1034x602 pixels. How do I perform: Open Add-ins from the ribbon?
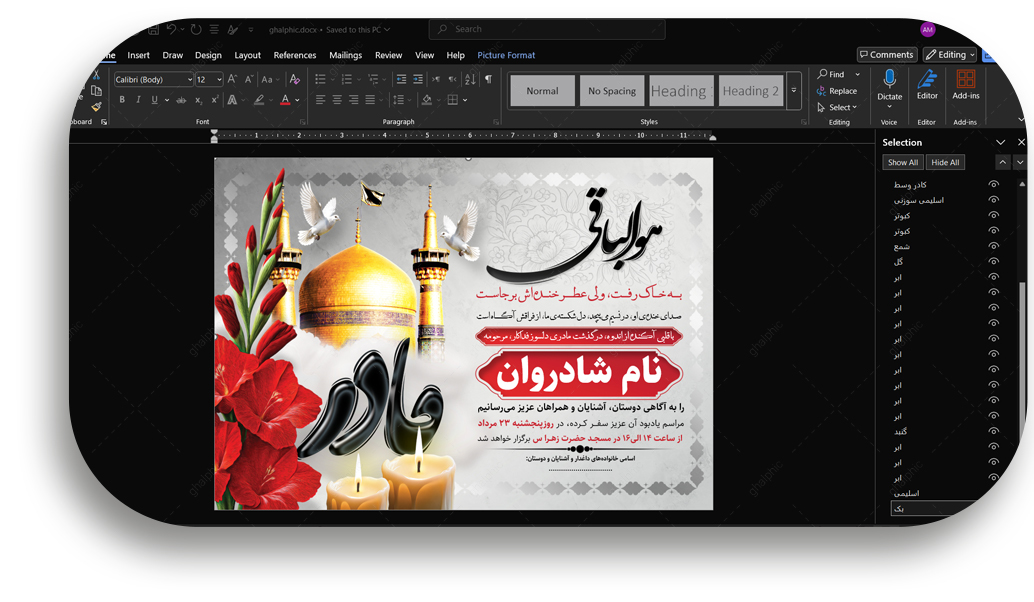(966, 84)
